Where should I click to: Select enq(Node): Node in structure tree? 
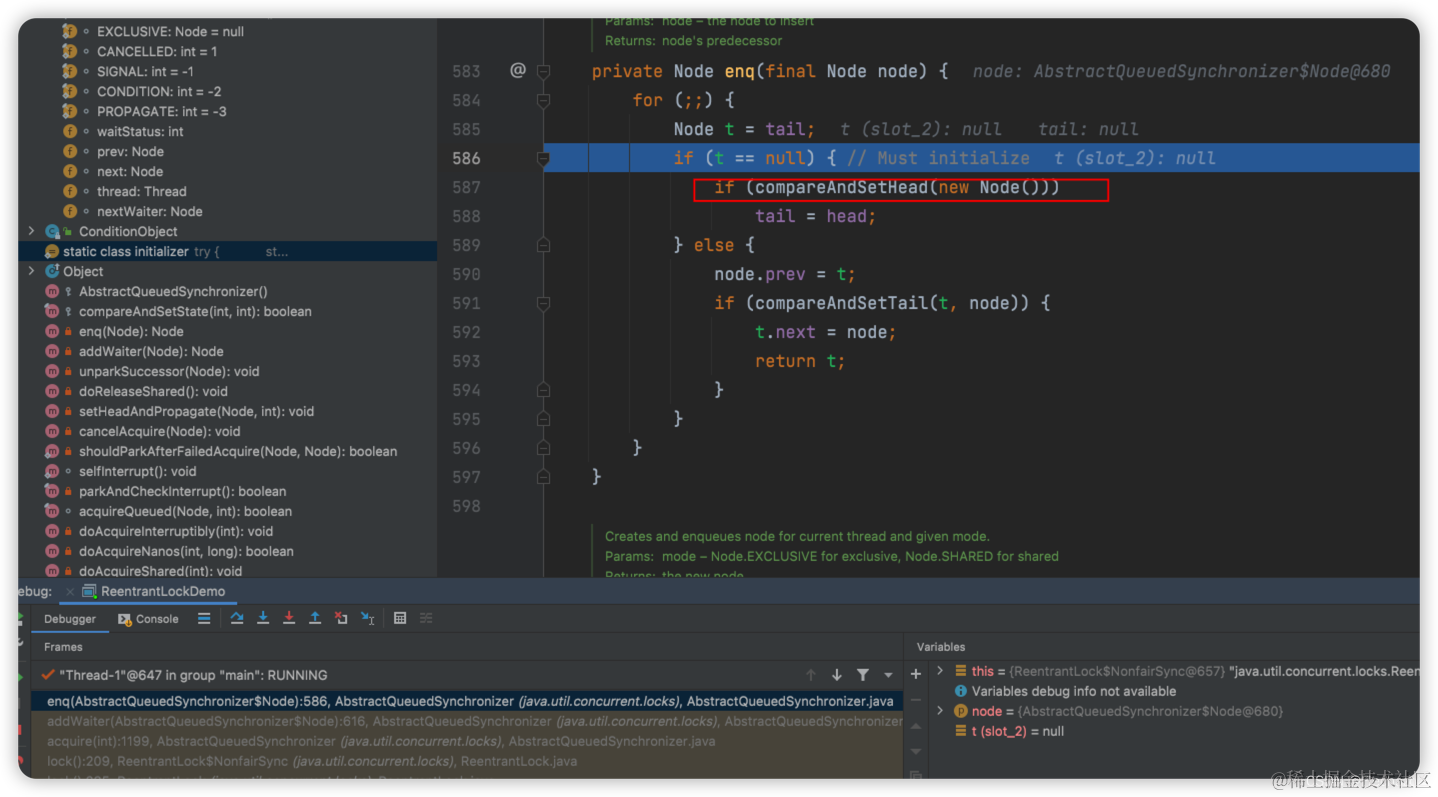pos(131,331)
